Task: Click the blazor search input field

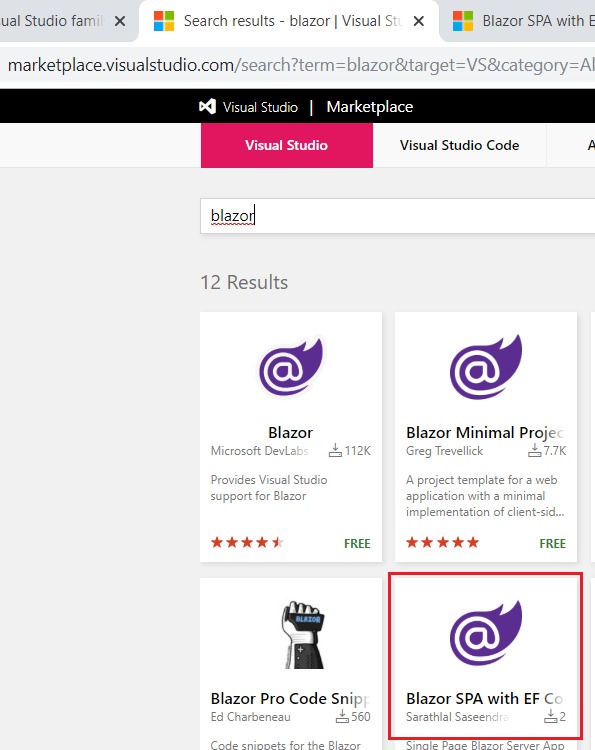Action: click(x=397, y=216)
